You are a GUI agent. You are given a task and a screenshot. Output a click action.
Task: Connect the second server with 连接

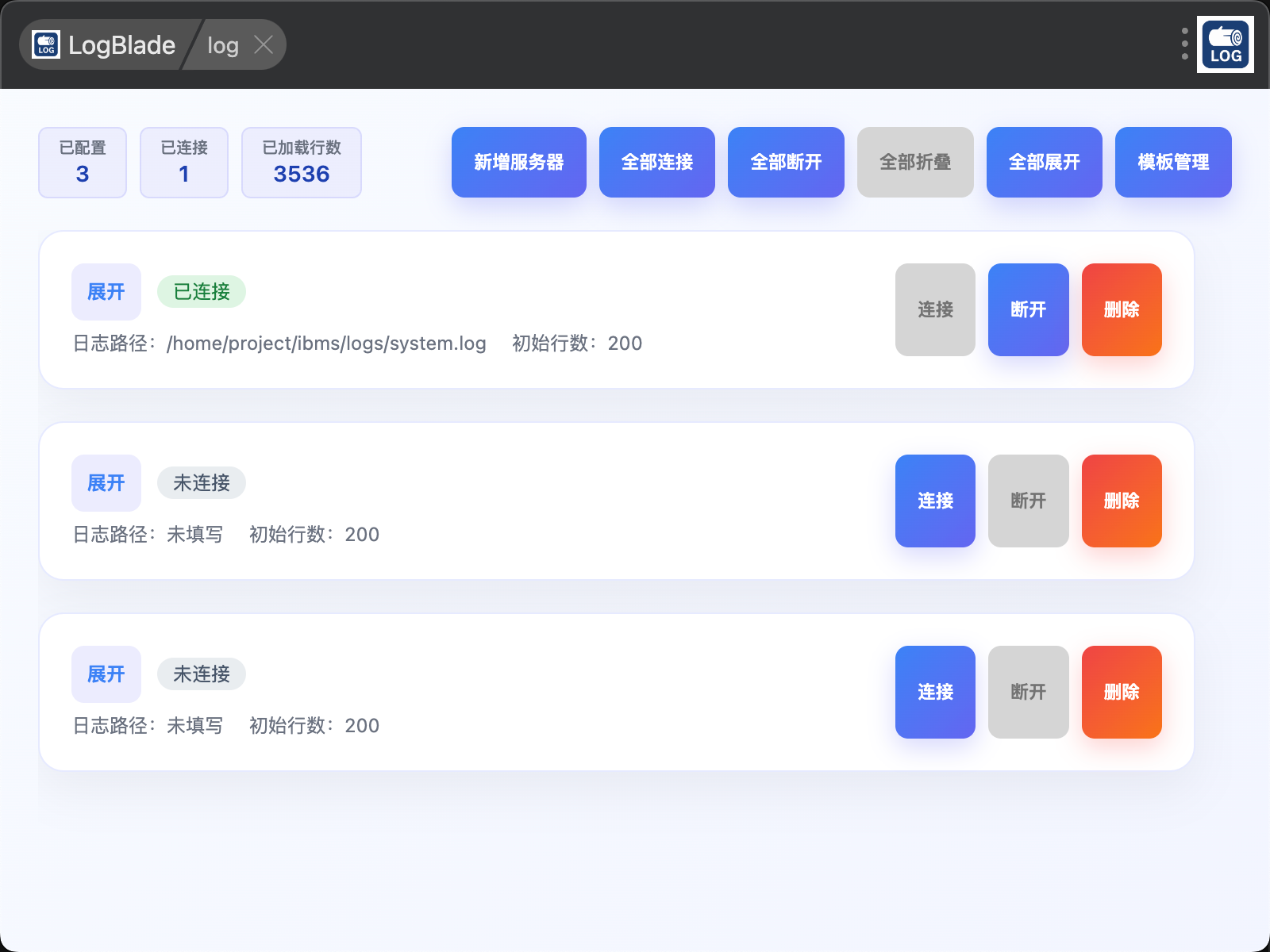tap(935, 501)
